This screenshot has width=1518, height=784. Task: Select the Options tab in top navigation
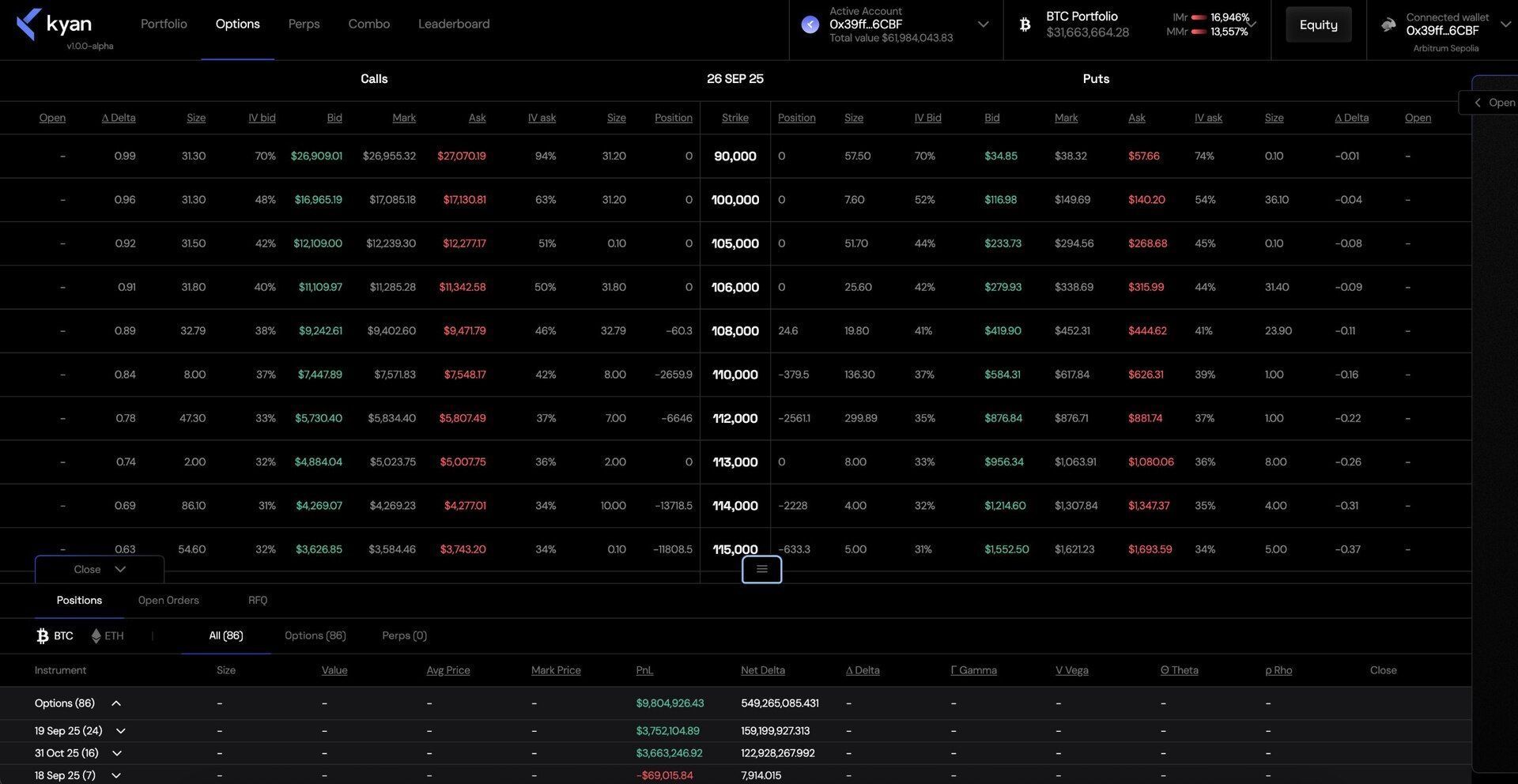tap(238, 24)
